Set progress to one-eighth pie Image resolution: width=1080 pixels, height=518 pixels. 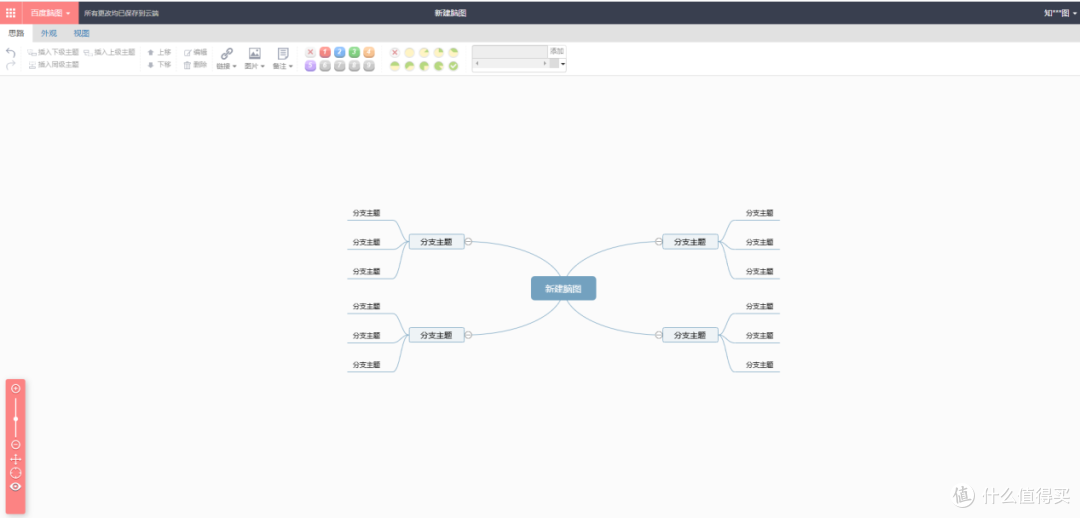click(x=424, y=52)
